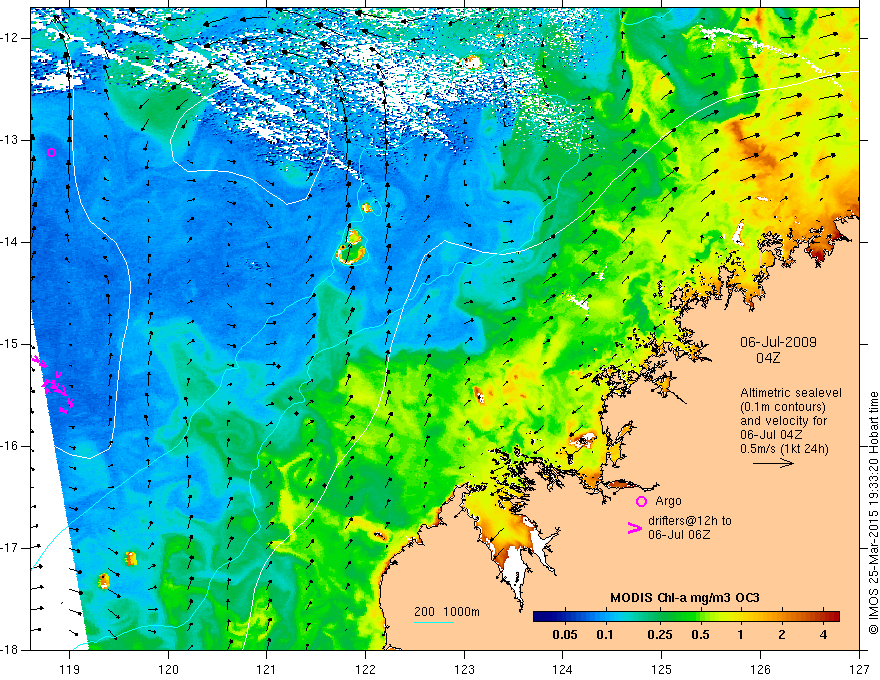880x680 pixels.
Task: Click the MODIS chlorophyll colorbar
Action: [x=686, y=616]
